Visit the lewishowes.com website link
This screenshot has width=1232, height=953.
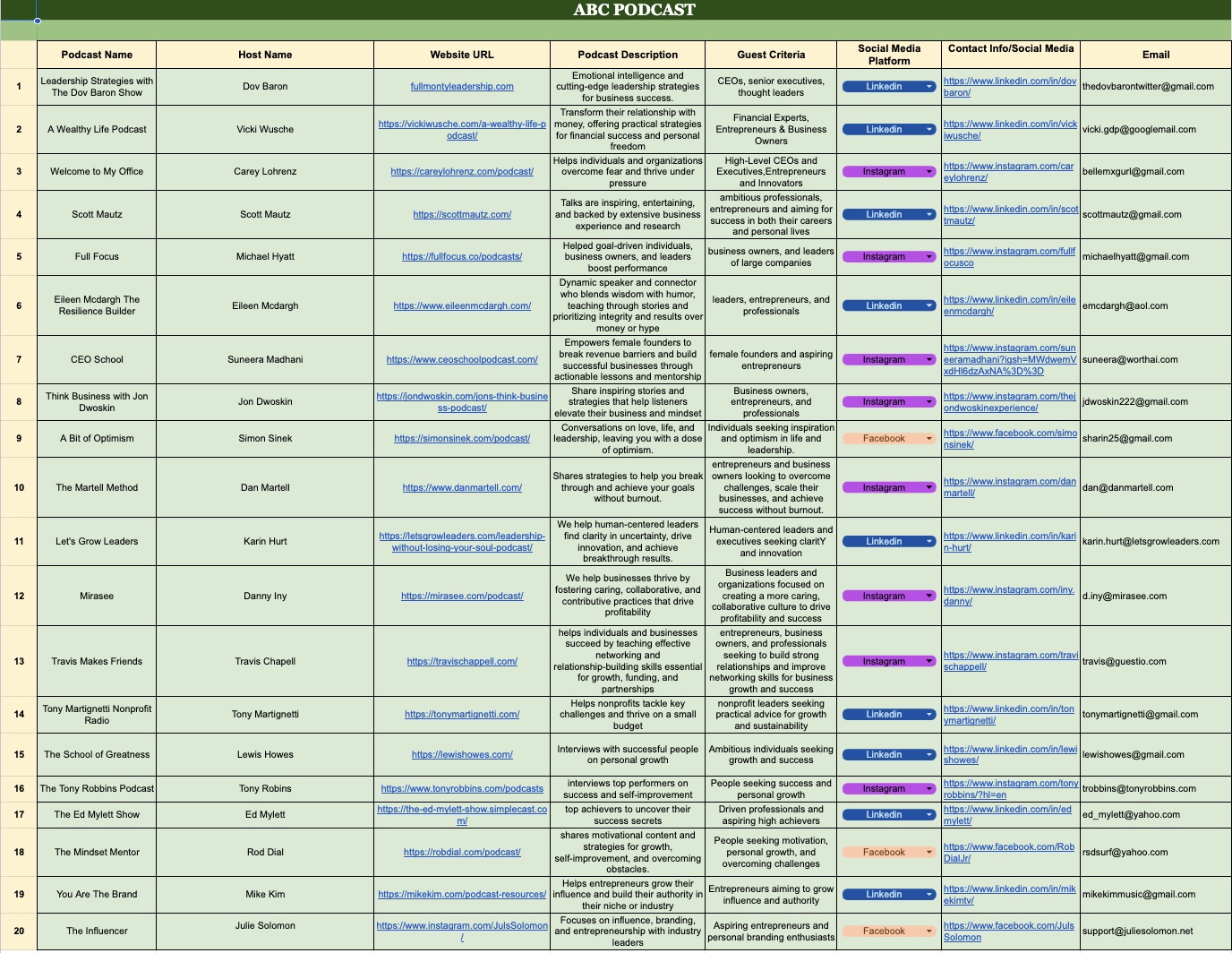click(462, 755)
